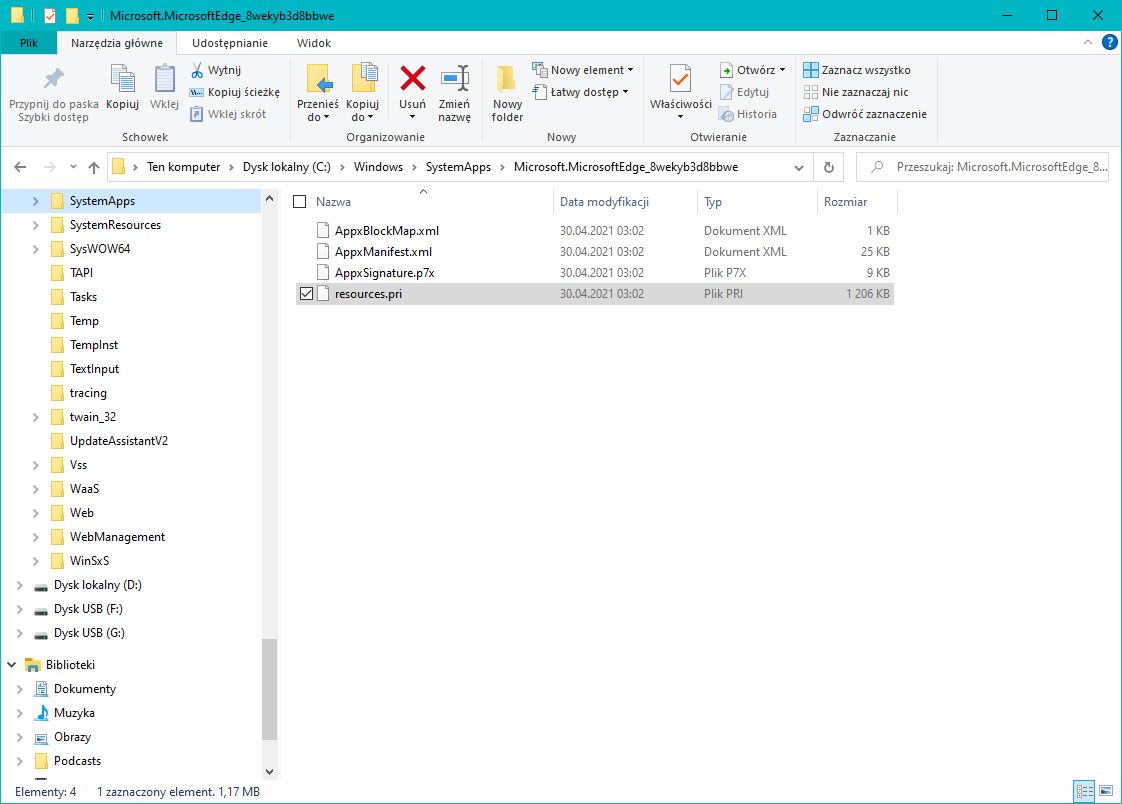Pin to Quick access (Przypnij do paska)
The height and width of the screenshot is (804, 1122).
tap(54, 94)
